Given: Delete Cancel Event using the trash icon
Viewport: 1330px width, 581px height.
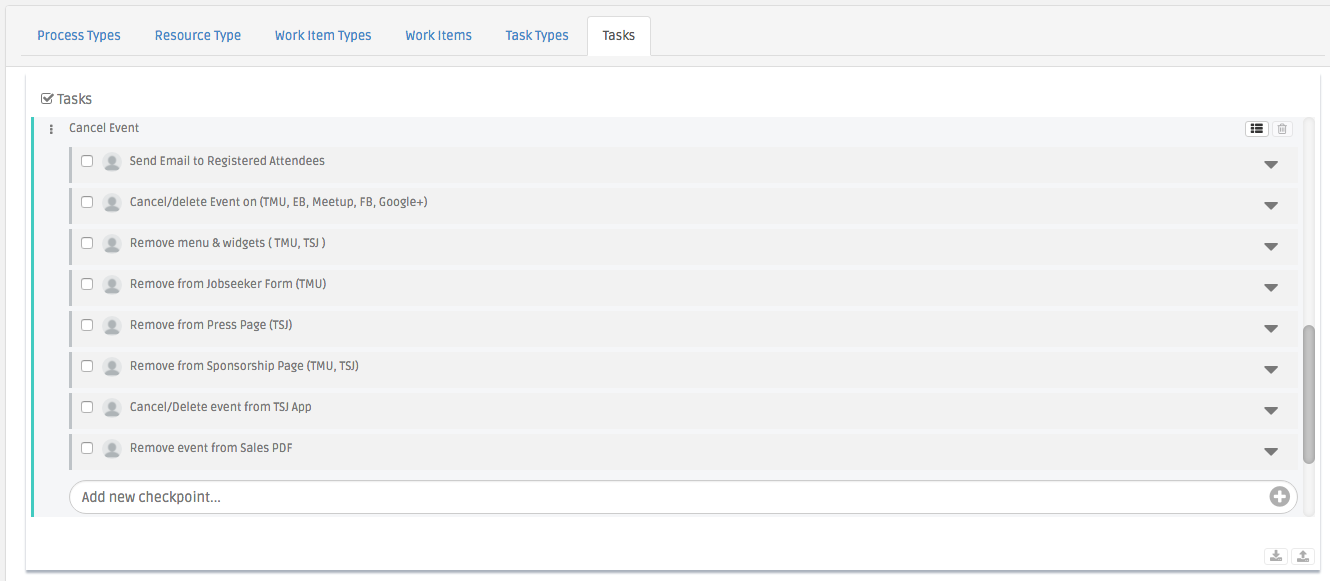Looking at the screenshot, I should (x=1283, y=129).
